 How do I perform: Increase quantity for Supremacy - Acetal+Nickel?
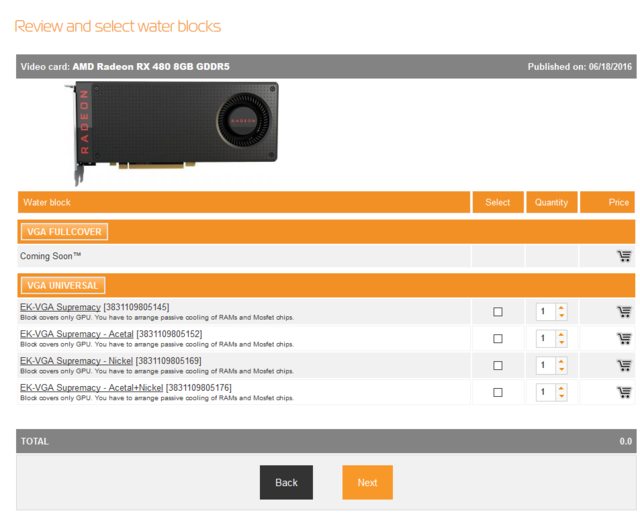coord(562,388)
